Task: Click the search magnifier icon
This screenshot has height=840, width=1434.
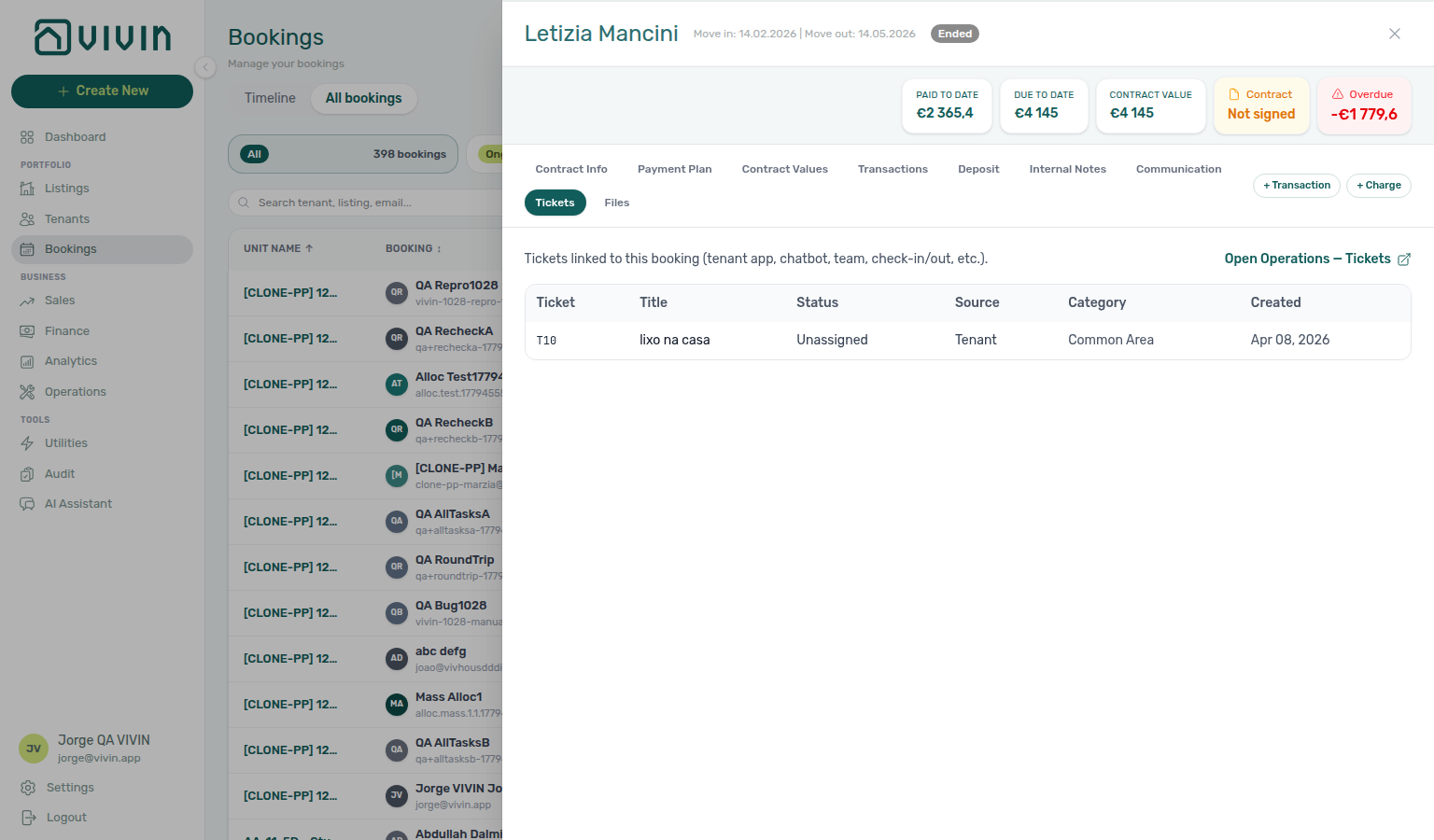Action: [244, 203]
